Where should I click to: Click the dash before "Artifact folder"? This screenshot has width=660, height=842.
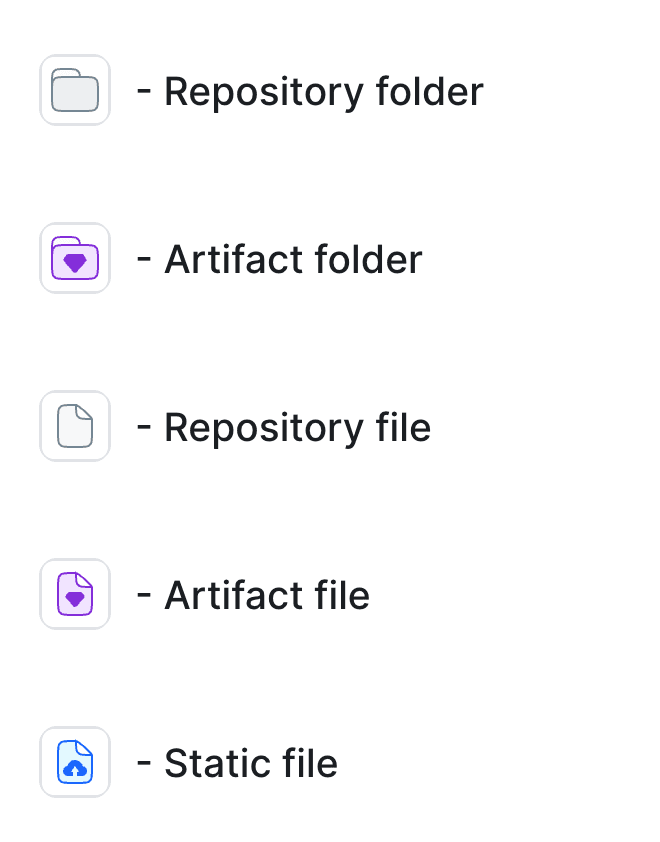coord(145,260)
